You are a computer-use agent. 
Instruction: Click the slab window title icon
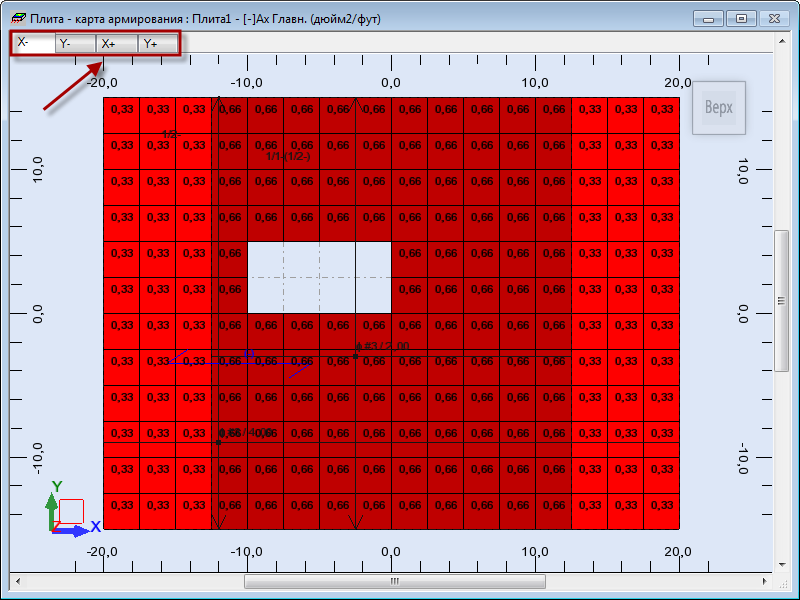point(18,19)
